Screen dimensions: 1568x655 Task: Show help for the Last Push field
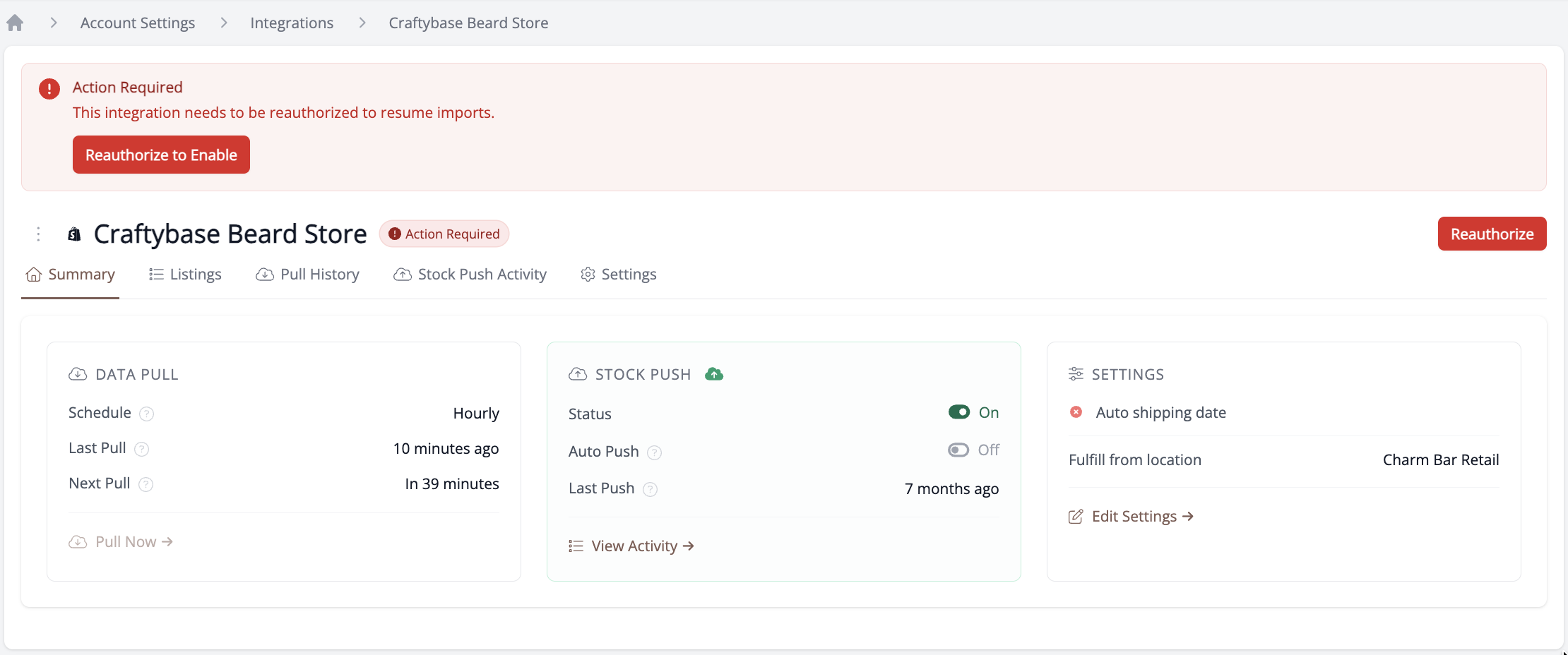651,489
